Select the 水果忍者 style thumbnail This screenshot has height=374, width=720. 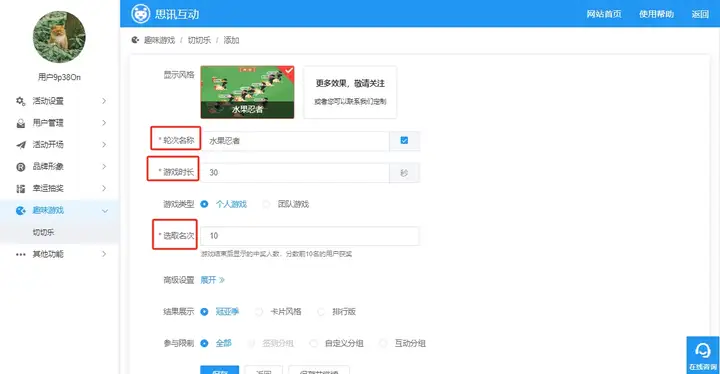pyautogui.click(x=247, y=92)
